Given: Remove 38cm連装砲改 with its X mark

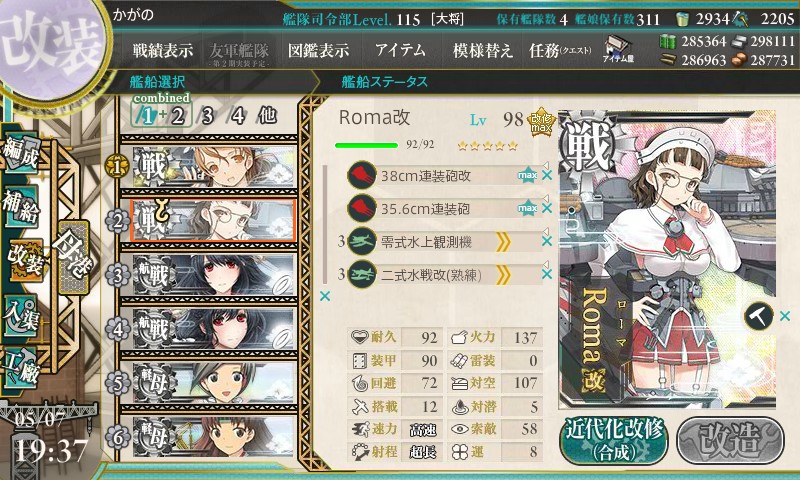Looking at the screenshot, I should pos(547,175).
